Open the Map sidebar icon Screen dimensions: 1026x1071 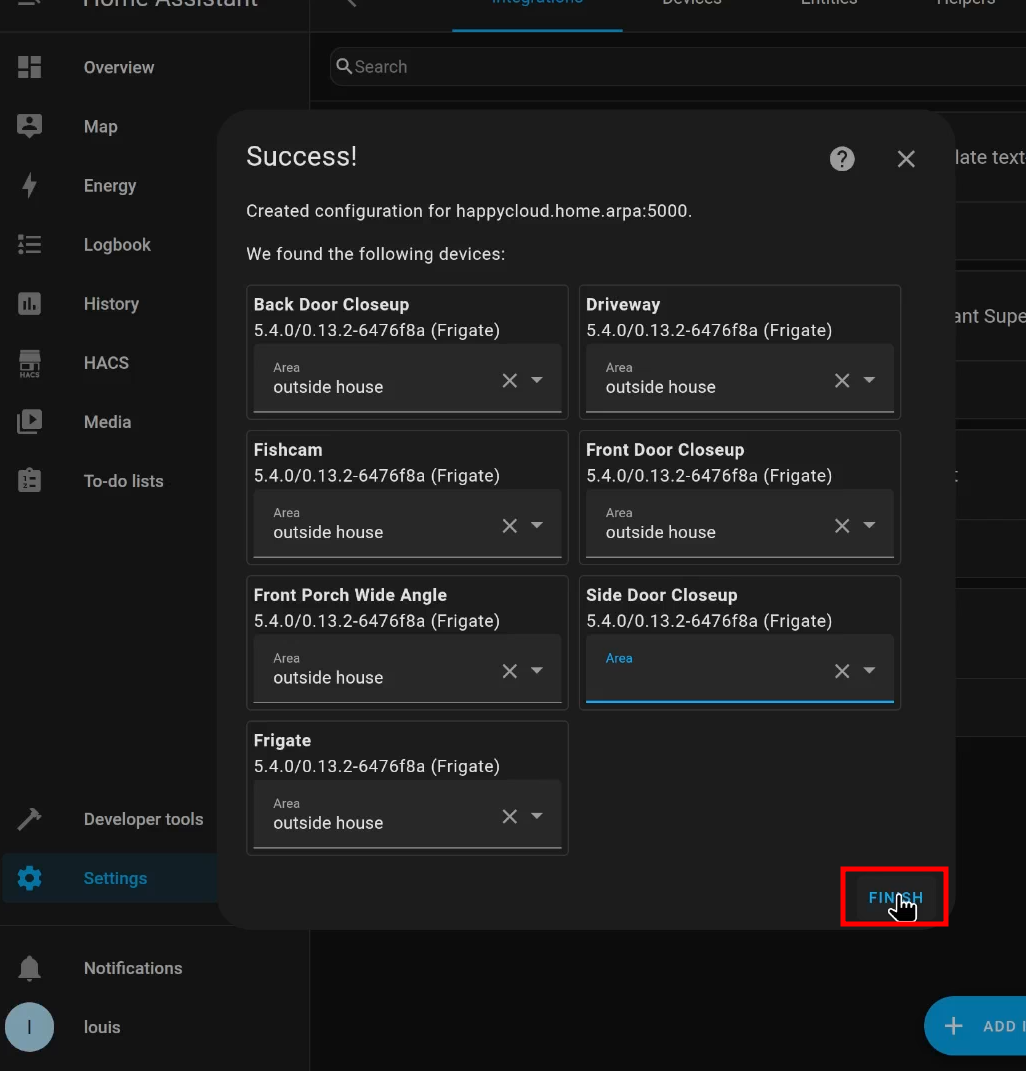(x=29, y=126)
